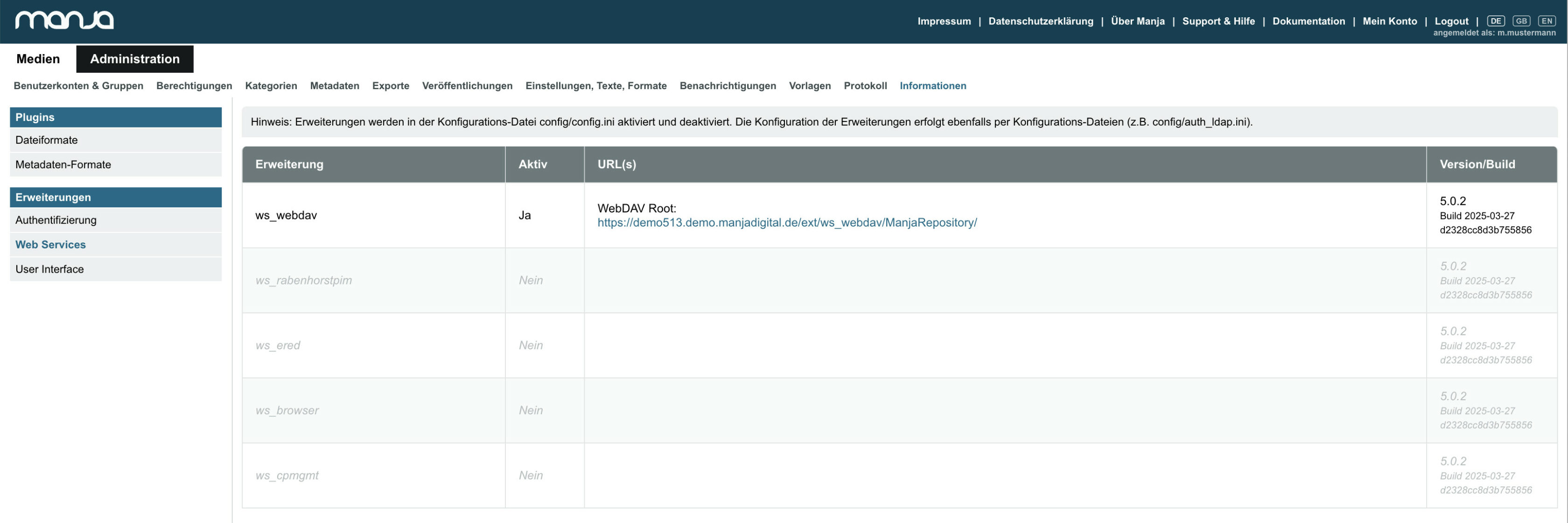This screenshot has width=1568, height=523.
Task: Click the Erweiterung column header
Action: [373, 164]
